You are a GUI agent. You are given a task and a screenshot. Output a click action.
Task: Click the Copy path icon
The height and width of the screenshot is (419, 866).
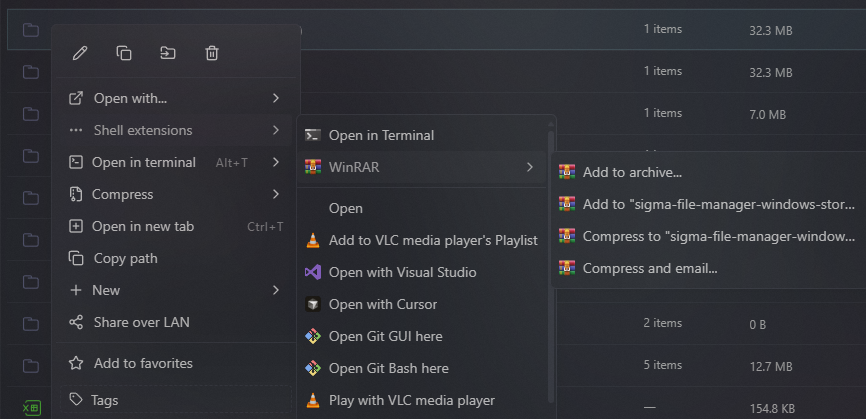[76, 258]
